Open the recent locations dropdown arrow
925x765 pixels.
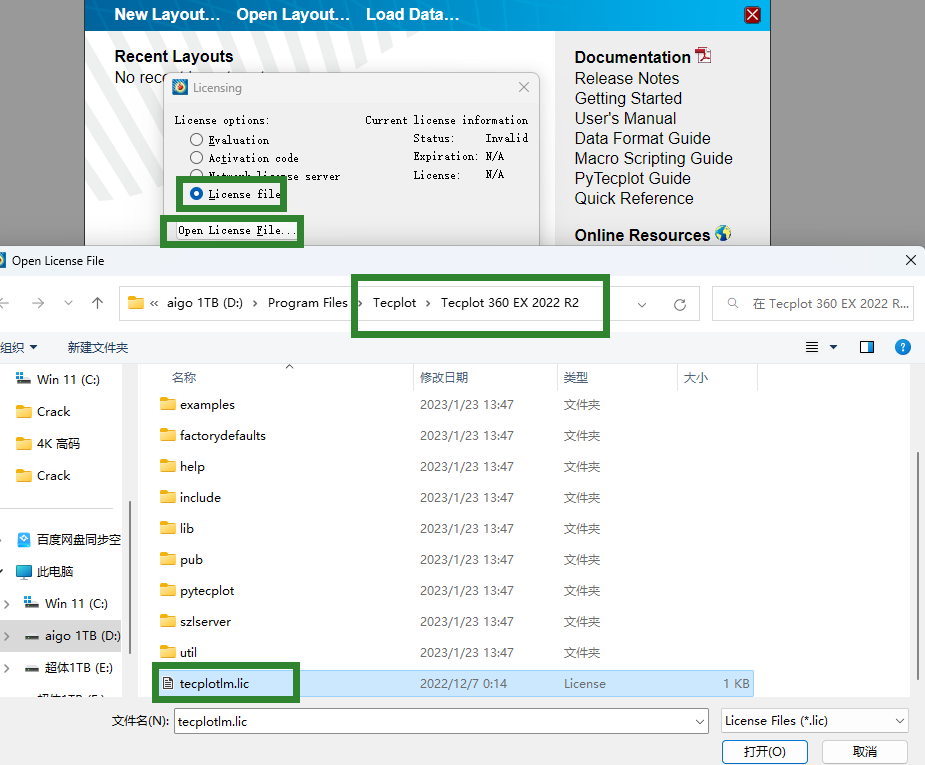pyautogui.click(x=68, y=303)
